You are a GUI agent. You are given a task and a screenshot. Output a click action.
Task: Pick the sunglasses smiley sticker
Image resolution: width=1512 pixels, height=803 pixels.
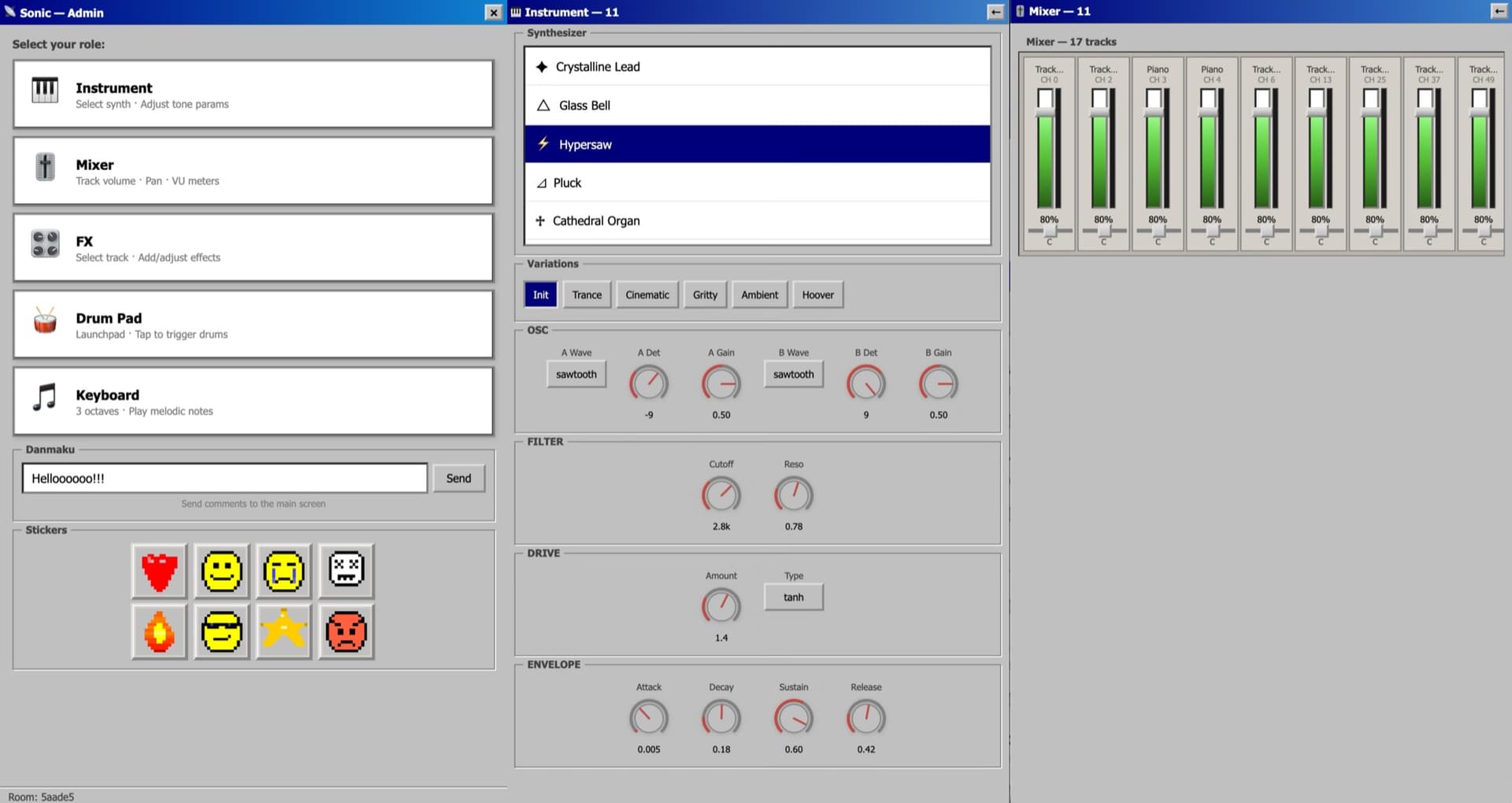(222, 632)
